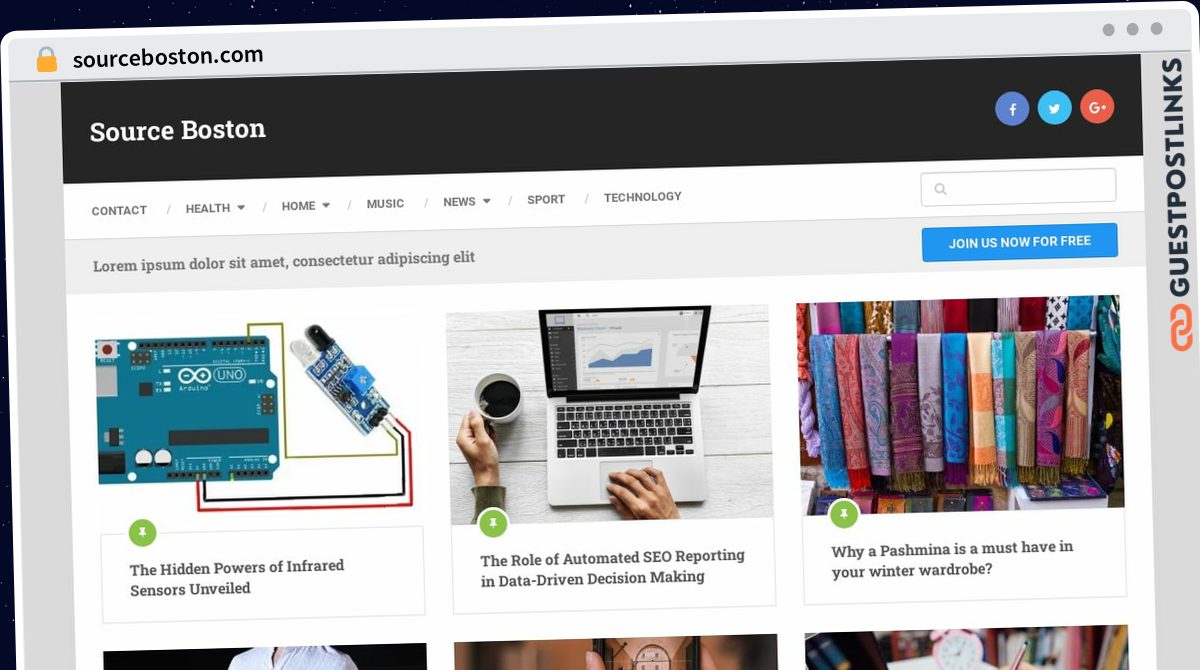Screen dimensions: 1200x670
Task: Click pin icon on SEO Reporting post
Action: [493, 523]
